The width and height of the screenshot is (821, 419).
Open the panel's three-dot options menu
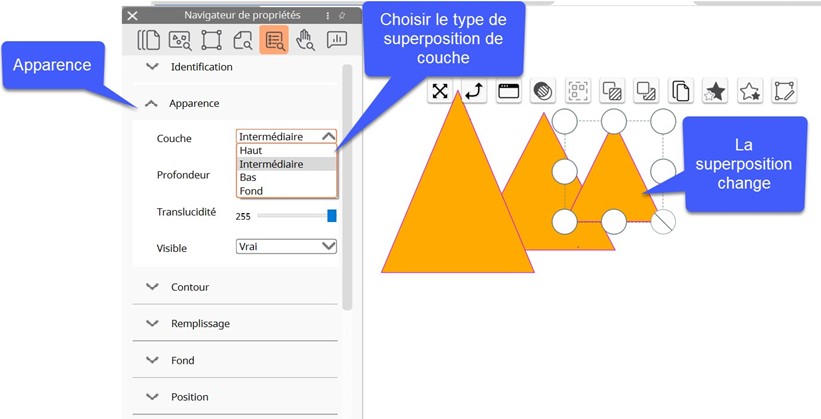point(328,16)
